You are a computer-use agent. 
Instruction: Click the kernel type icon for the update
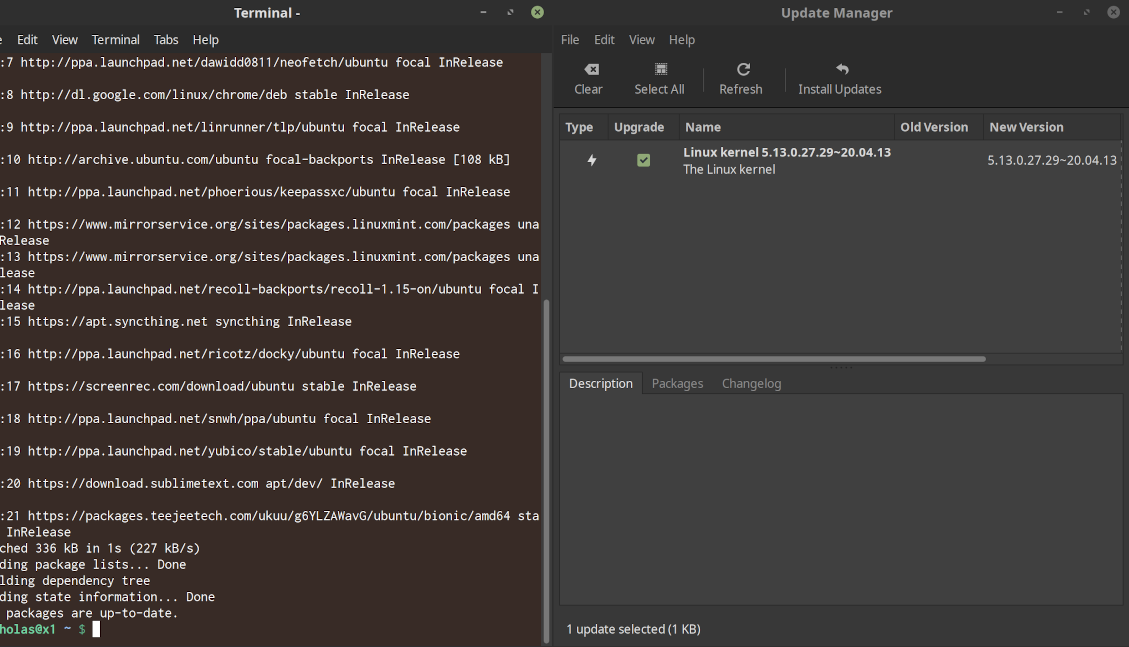click(x=592, y=160)
